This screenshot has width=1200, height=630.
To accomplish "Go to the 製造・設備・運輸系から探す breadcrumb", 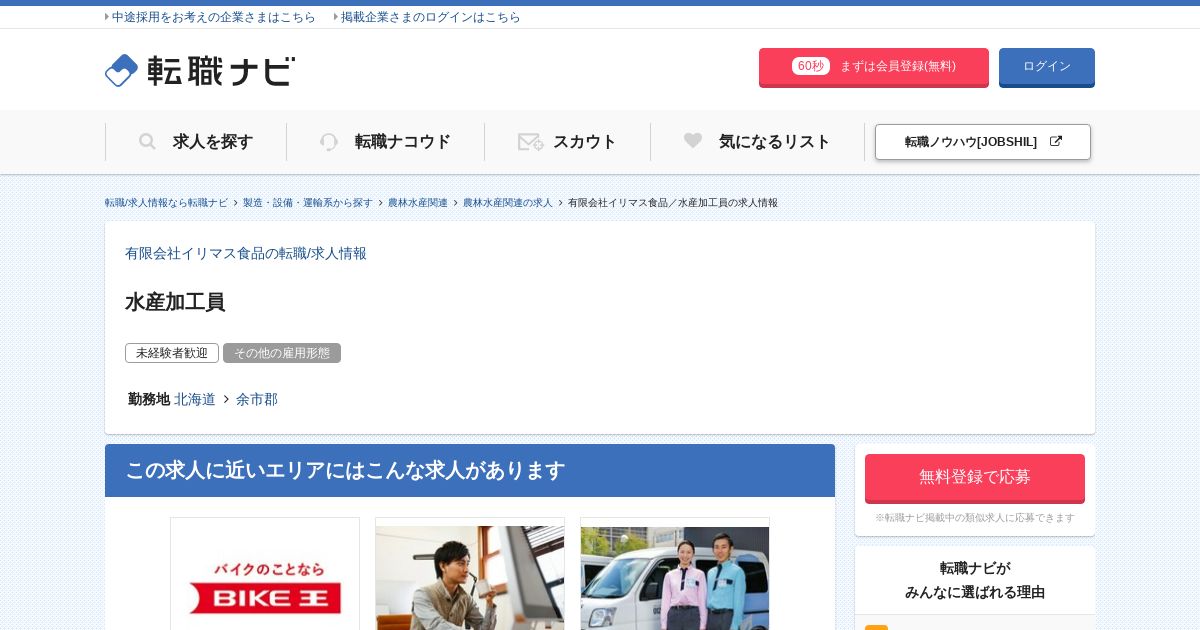I will (x=308, y=203).
